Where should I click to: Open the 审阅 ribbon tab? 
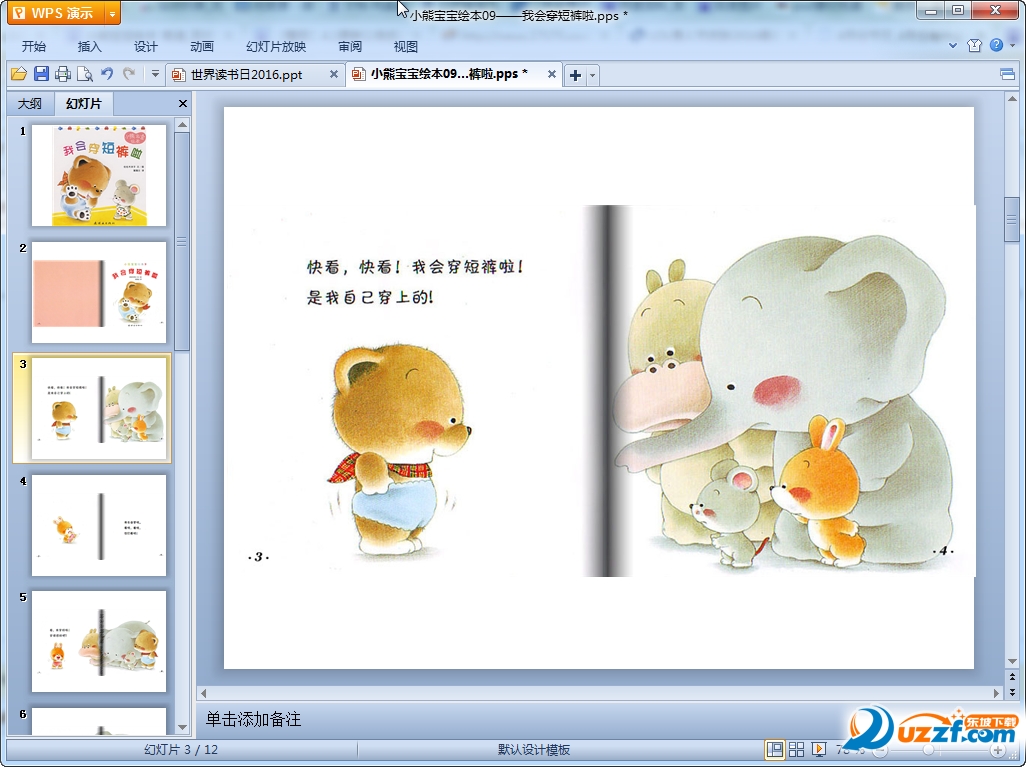pos(350,46)
